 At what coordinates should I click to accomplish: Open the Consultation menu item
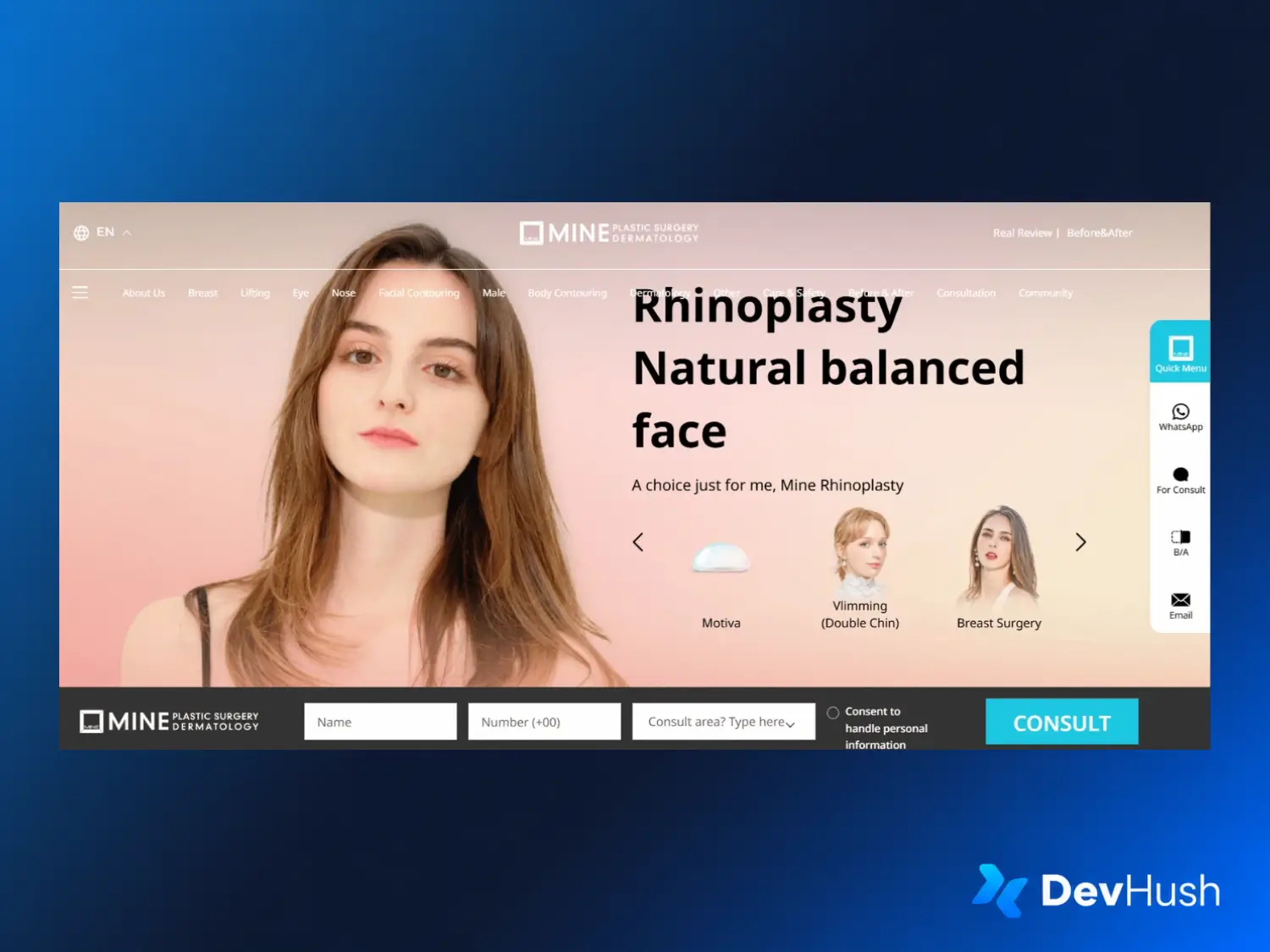pos(966,293)
